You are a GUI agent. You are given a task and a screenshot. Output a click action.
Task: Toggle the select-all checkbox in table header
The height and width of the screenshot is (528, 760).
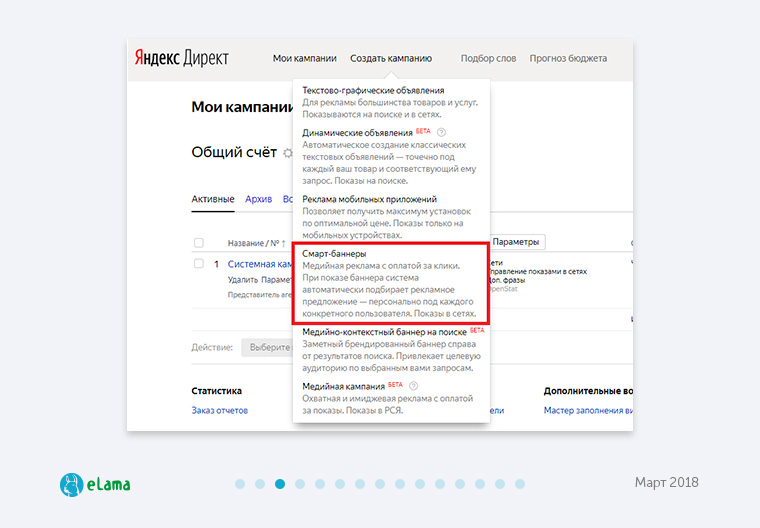tap(198, 243)
